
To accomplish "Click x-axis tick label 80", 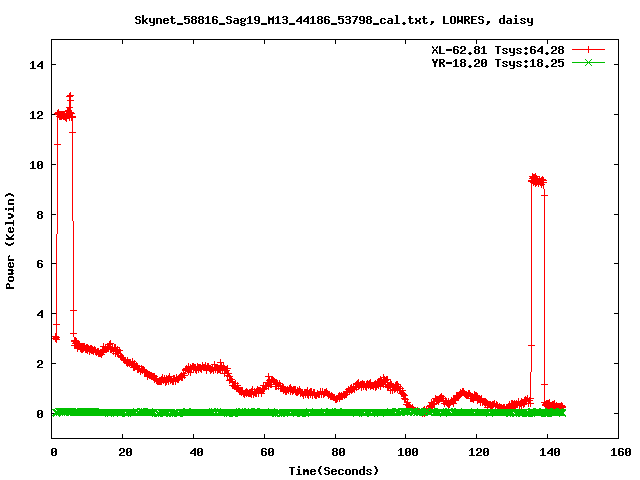I will tap(338, 452).
